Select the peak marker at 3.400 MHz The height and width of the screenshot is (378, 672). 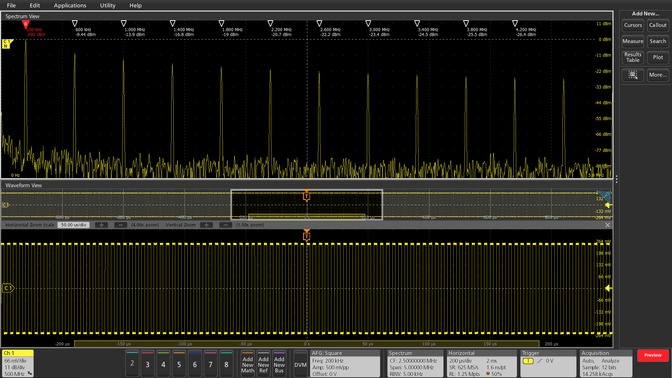click(x=417, y=23)
